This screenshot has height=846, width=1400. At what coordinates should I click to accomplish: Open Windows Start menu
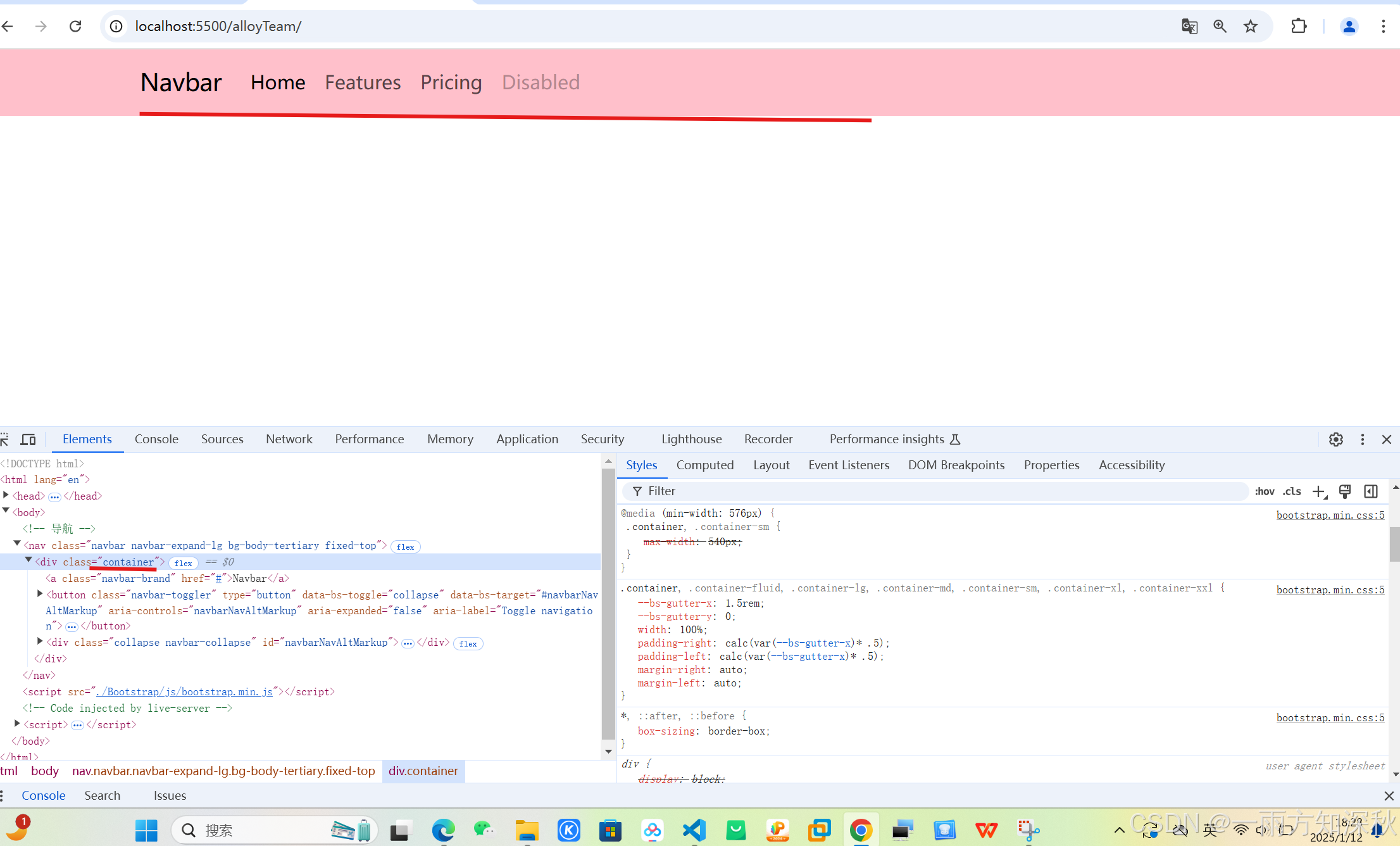pyautogui.click(x=147, y=830)
